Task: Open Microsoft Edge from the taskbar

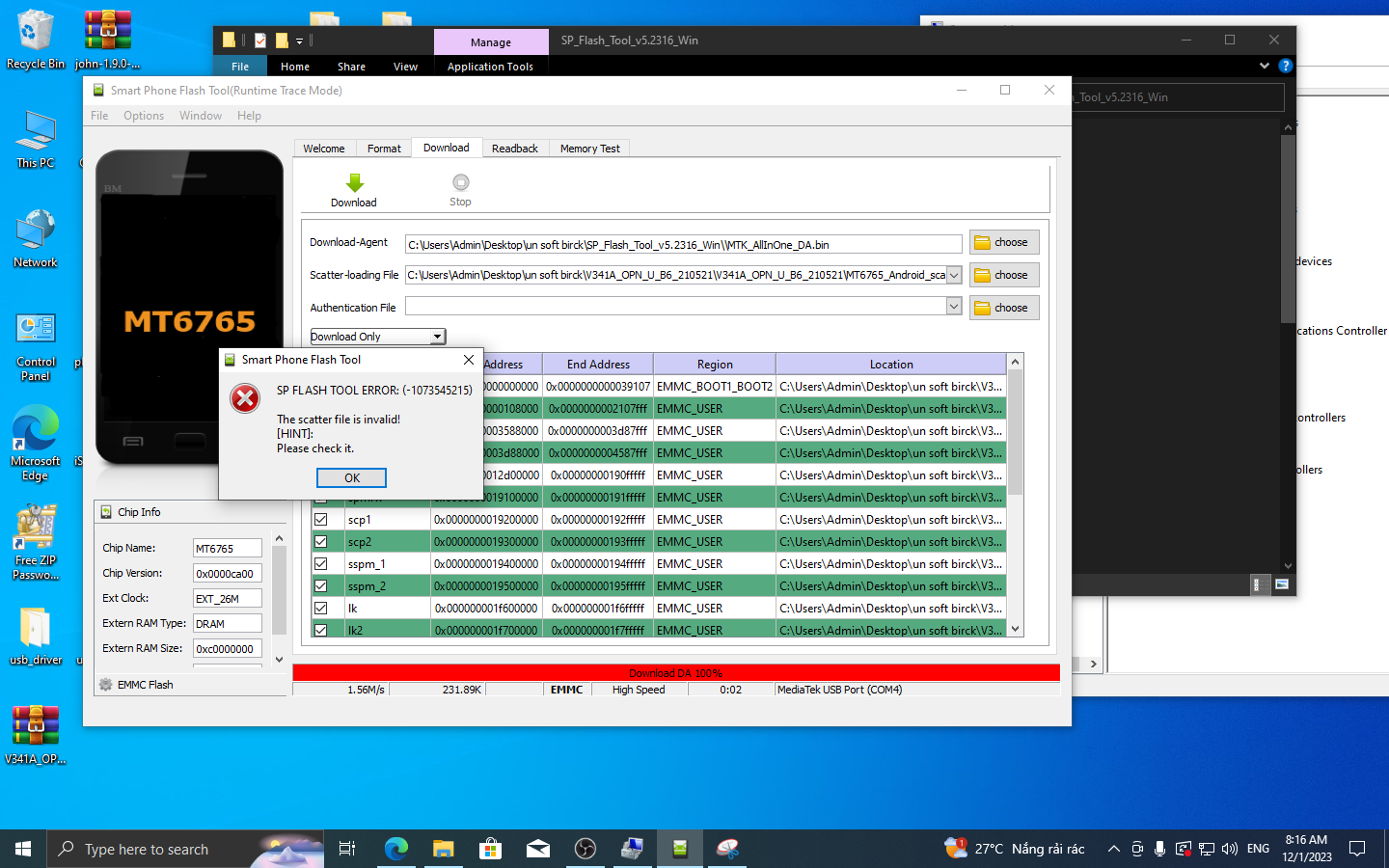Action: 395,849
